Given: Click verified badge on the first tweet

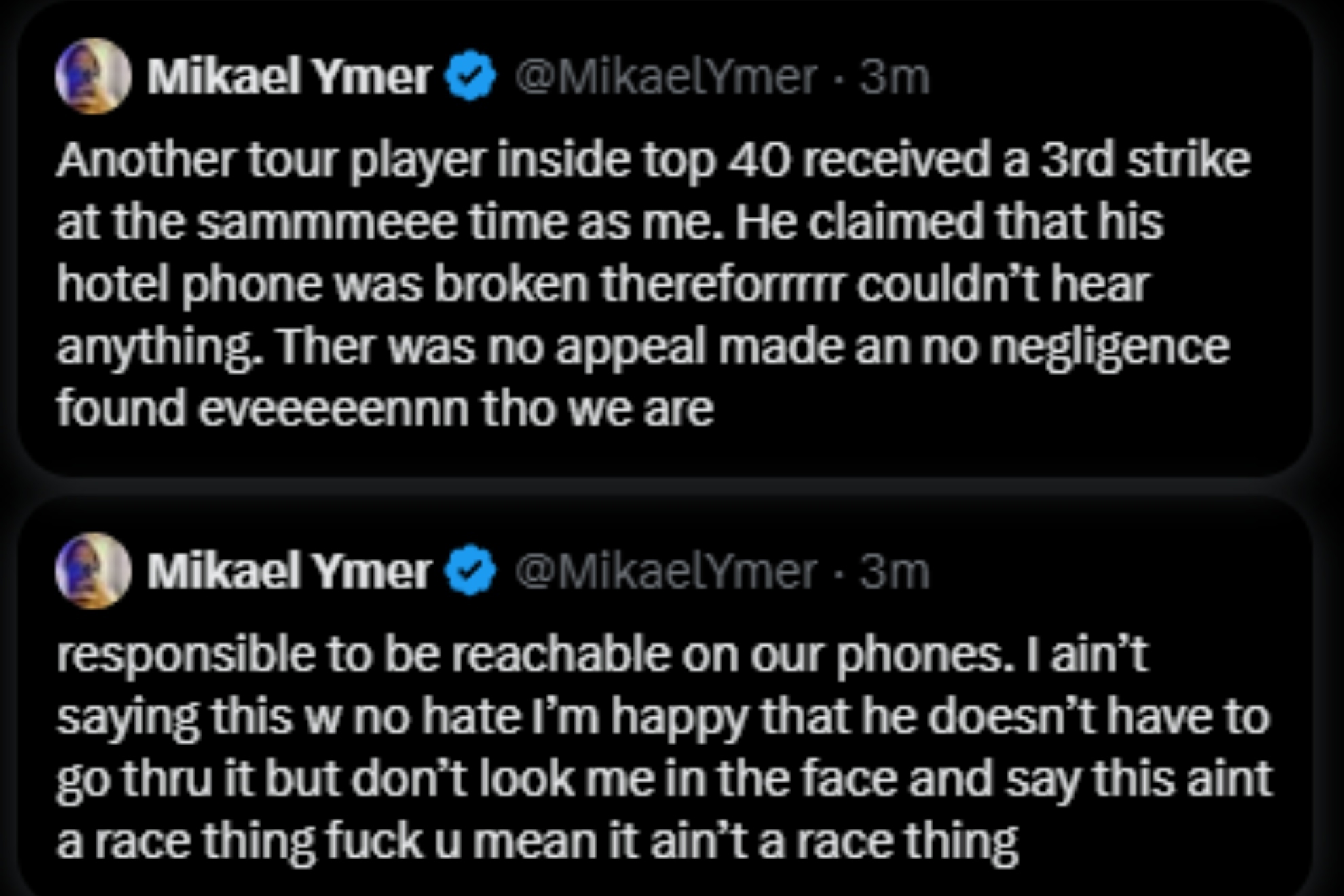Looking at the screenshot, I should tap(470, 76).
